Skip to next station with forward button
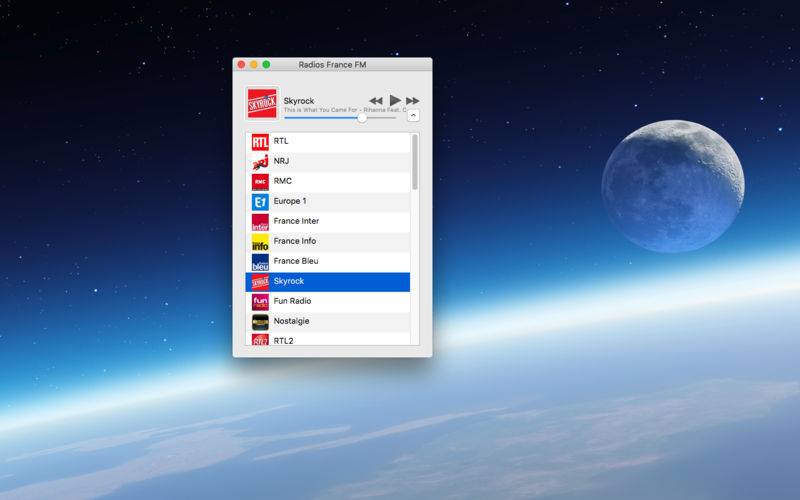The height and width of the screenshot is (500, 800). click(x=412, y=101)
